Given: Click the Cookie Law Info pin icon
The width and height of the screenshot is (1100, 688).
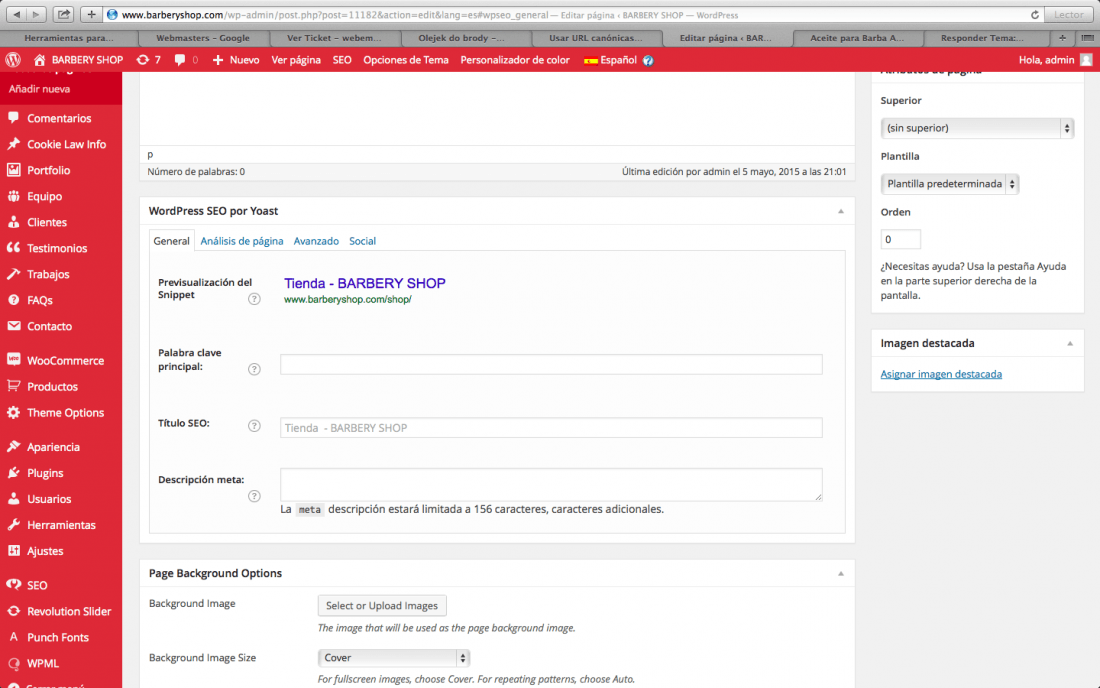Looking at the screenshot, I should pyautogui.click(x=13, y=144).
